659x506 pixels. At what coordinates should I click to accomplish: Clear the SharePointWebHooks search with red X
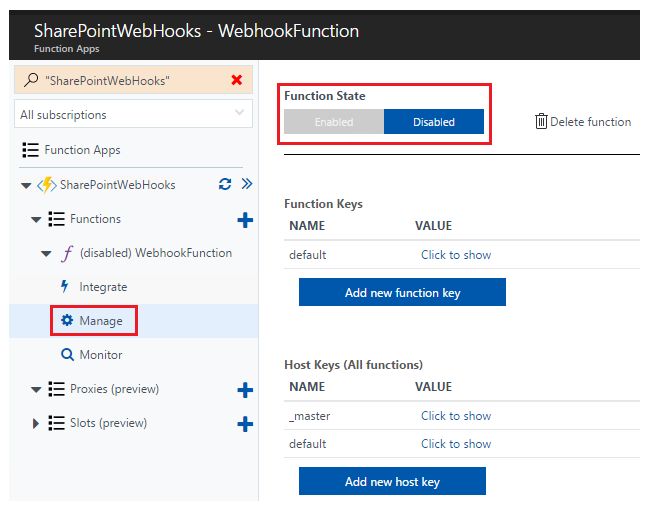pos(237,80)
